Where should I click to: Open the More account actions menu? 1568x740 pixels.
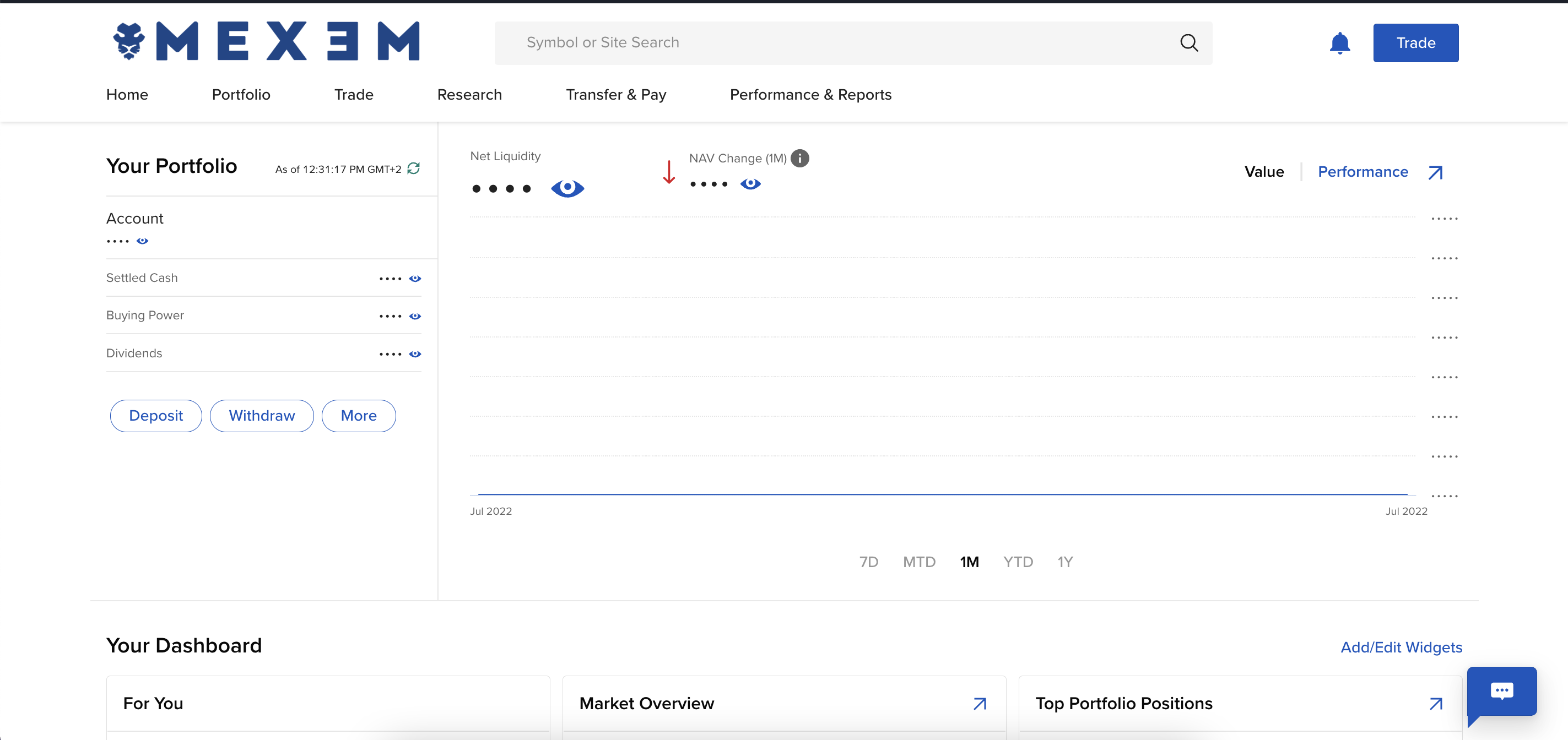click(359, 416)
